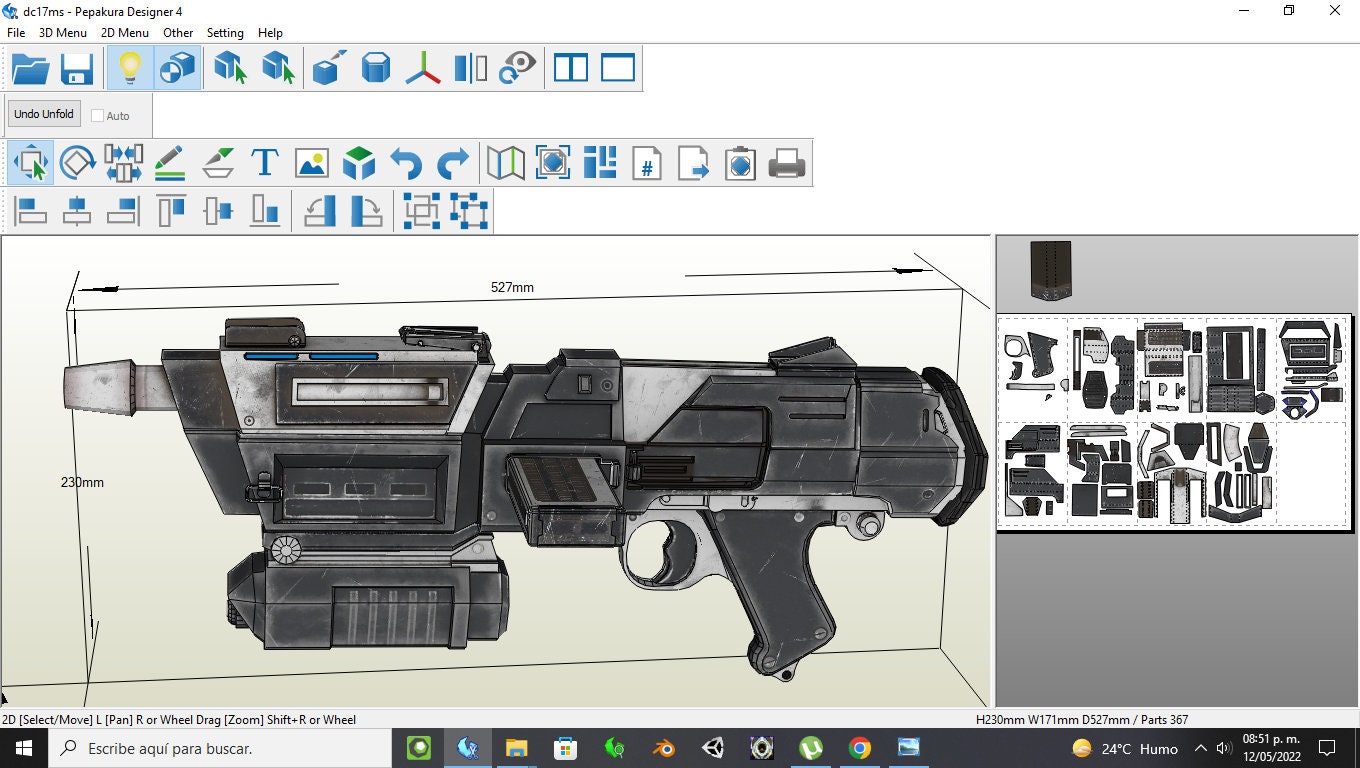This screenshot has width=1360, height=768.
Task: Open the 2D Menu
Action: click(x=124, y=32)
